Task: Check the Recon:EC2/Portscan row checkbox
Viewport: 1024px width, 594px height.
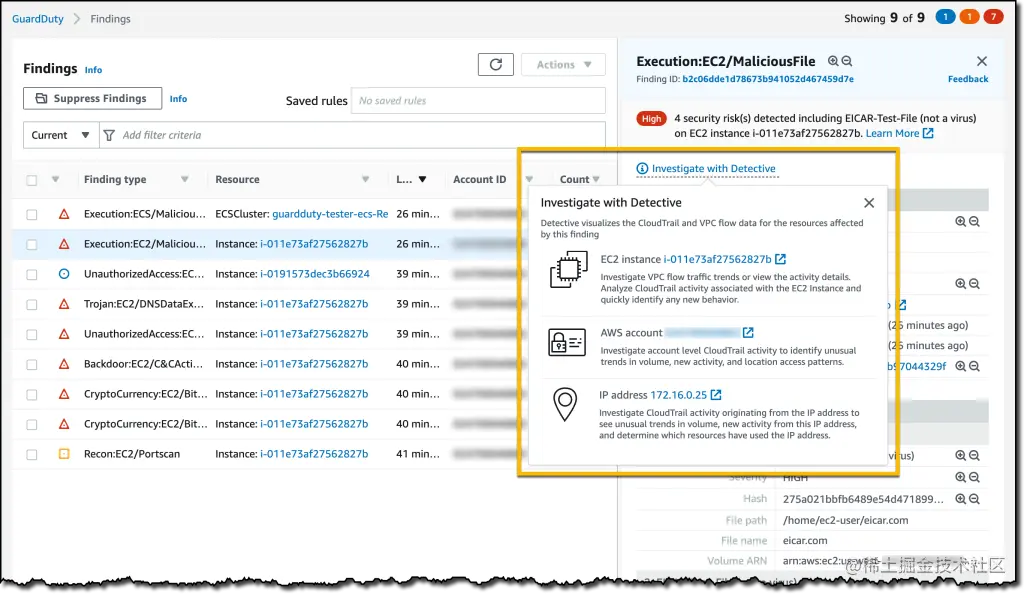Action: [31, 455]
